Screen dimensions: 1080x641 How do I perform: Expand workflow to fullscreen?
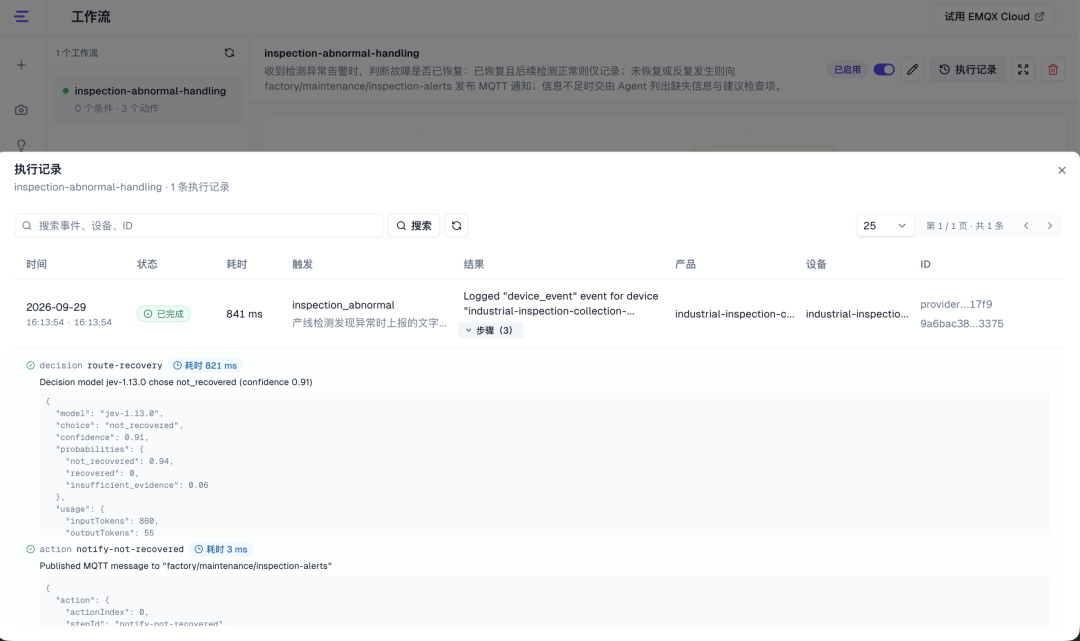1023,70
